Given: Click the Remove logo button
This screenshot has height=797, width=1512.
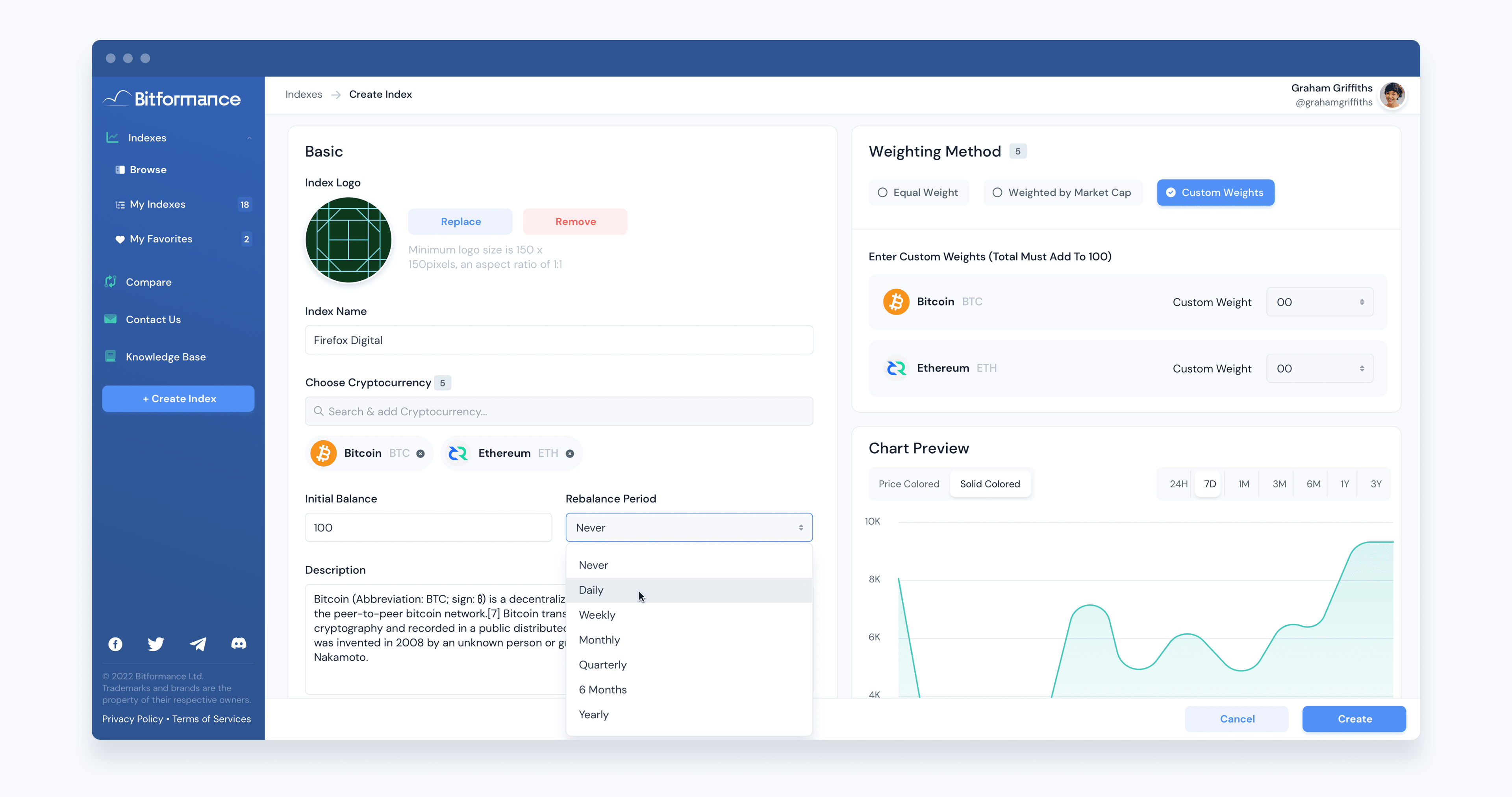Looking at the screenshot, I should [575, 221].
